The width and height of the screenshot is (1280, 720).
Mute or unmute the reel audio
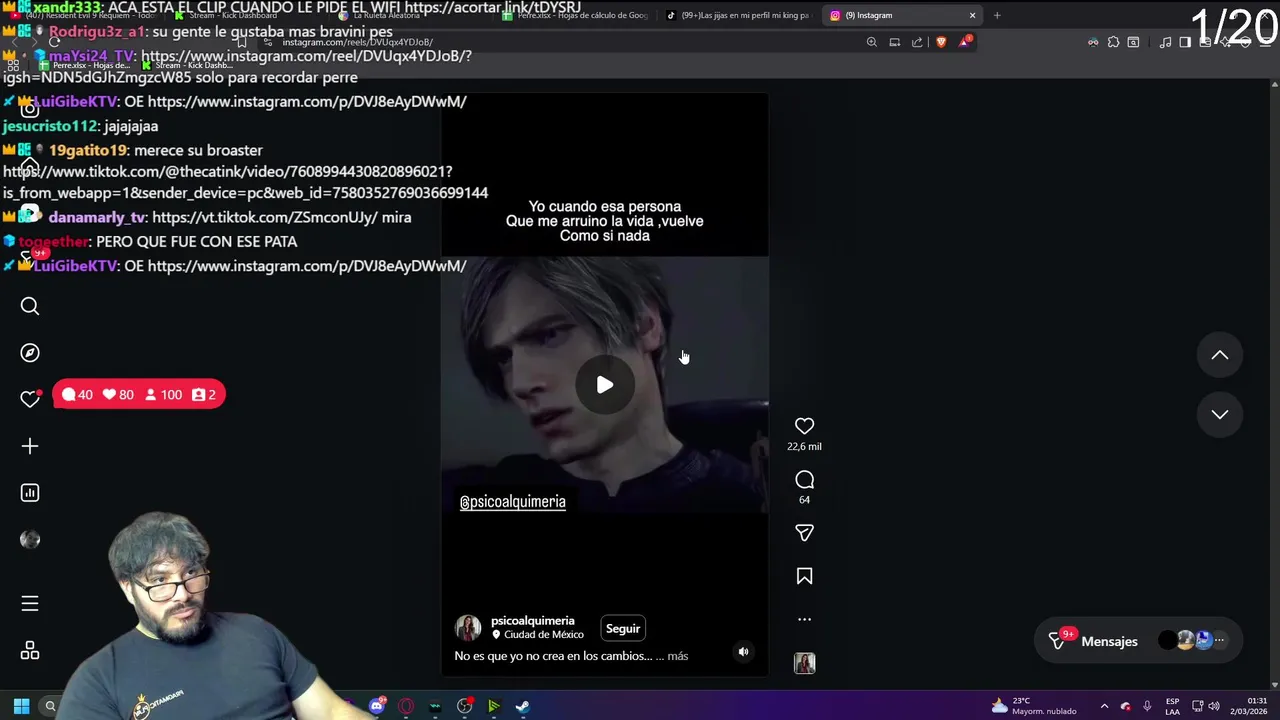(743, 651)
